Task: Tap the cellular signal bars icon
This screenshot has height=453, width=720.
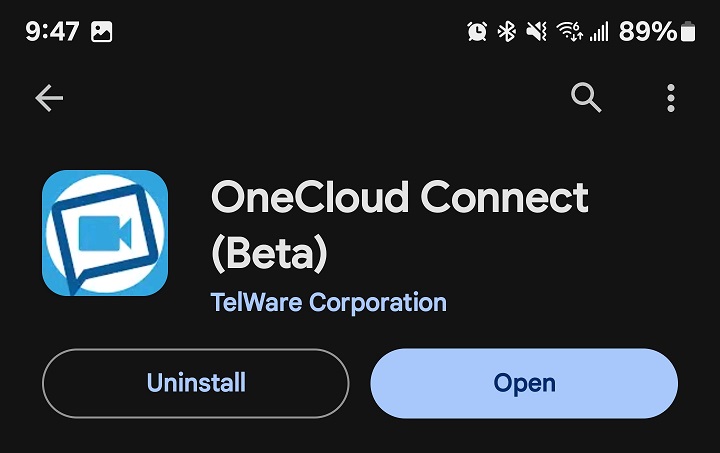Action: (x=599, y=32)
